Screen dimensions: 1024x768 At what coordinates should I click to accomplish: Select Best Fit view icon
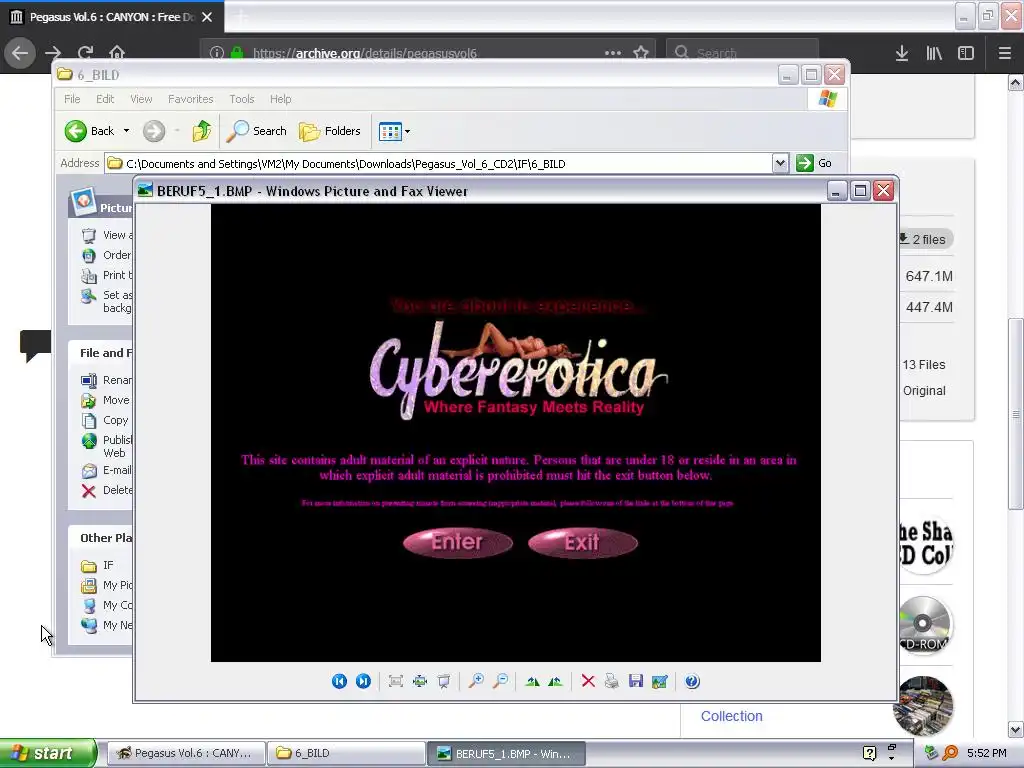396,681
